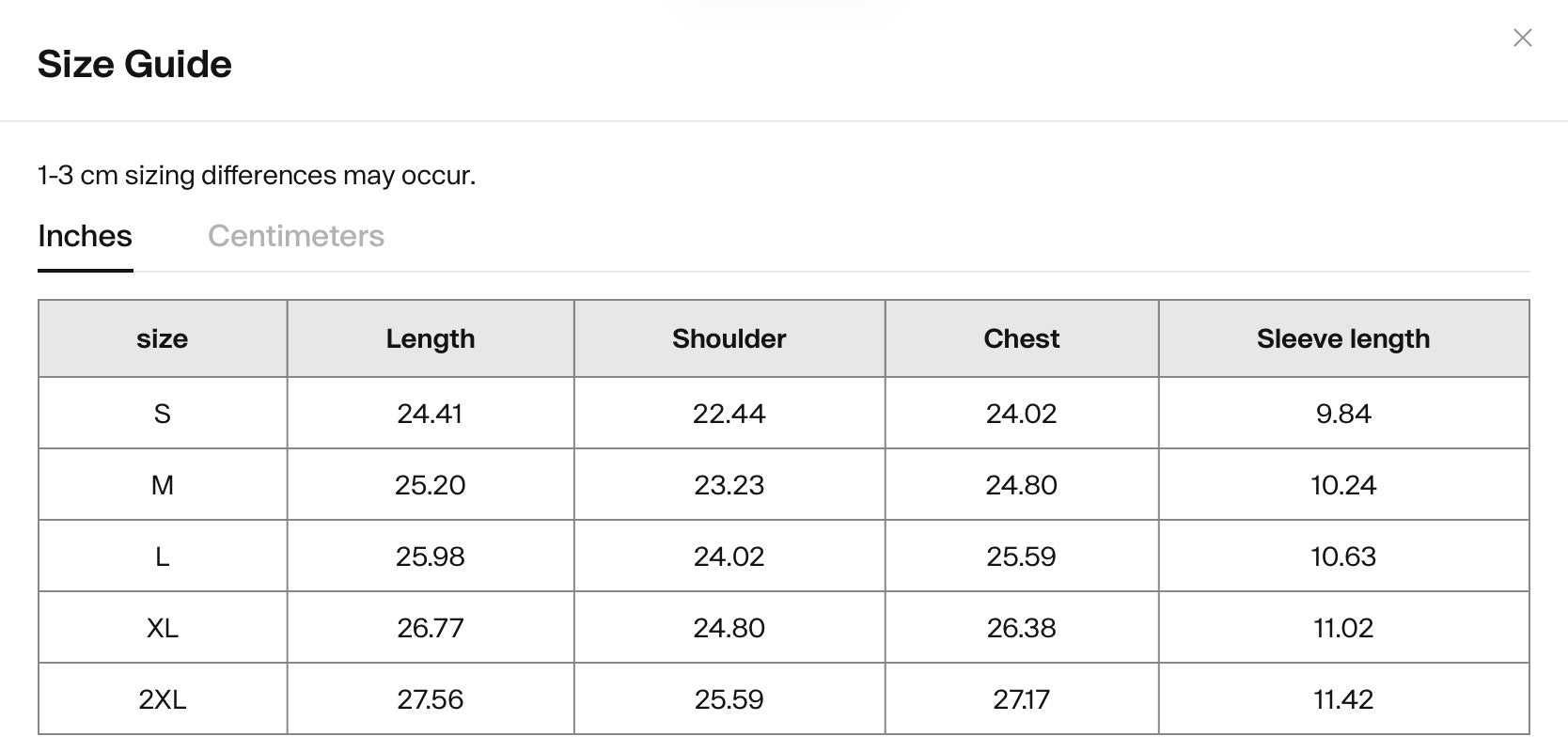Click the 23.23 shoulder value for M
This screenshot has height=752, width=1568.
729,485
